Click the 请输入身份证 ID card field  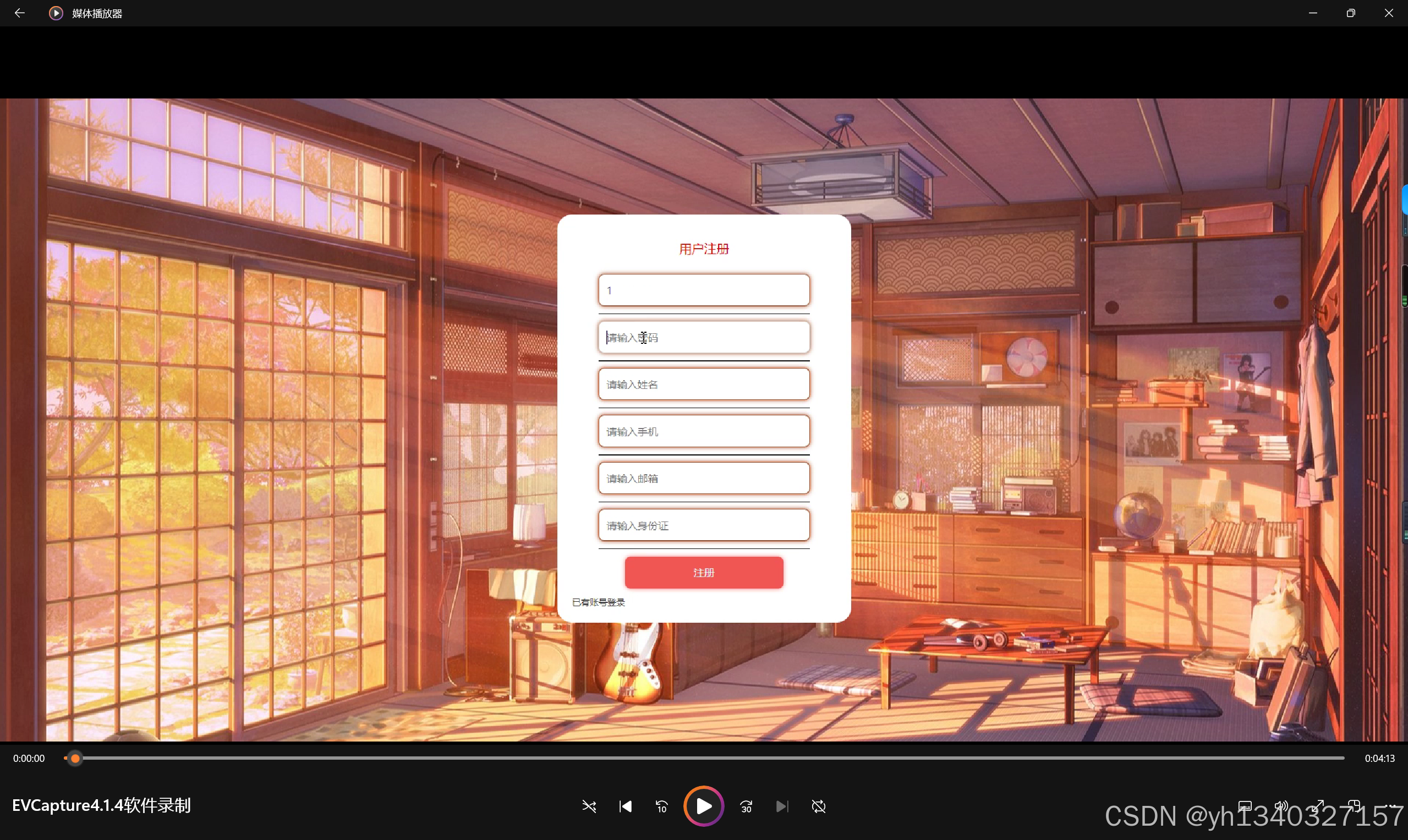click(x=704, y=525)
